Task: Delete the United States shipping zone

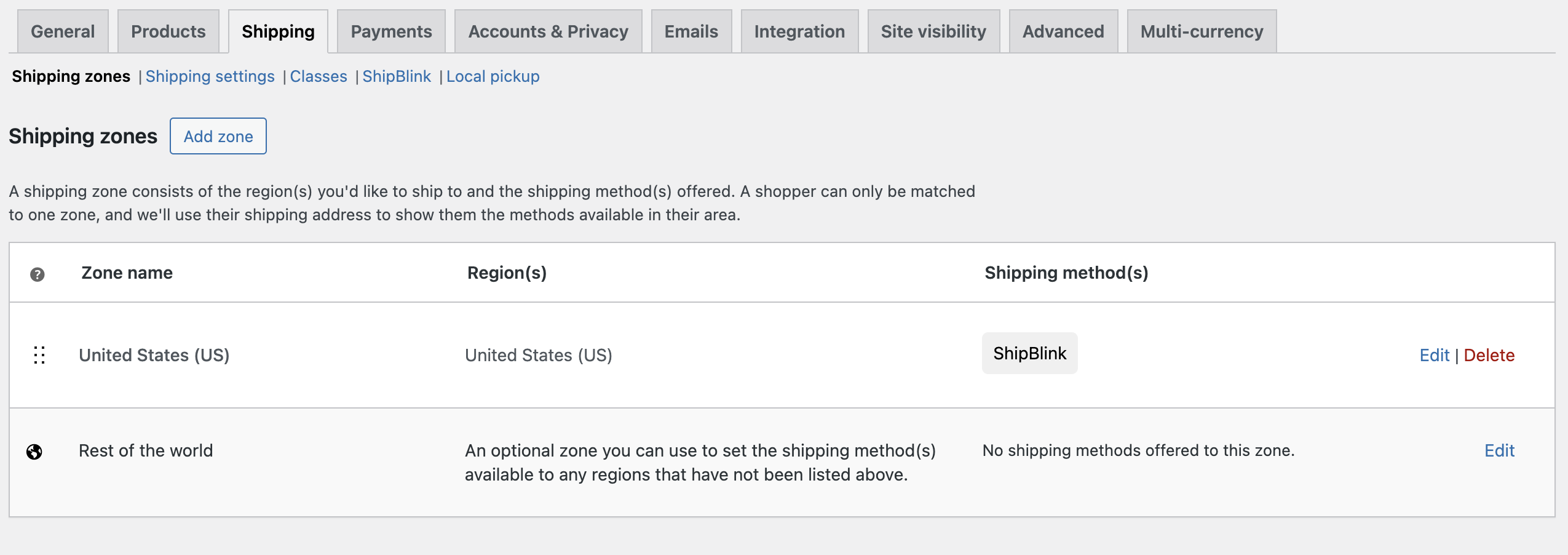Action: point(1489,355)
